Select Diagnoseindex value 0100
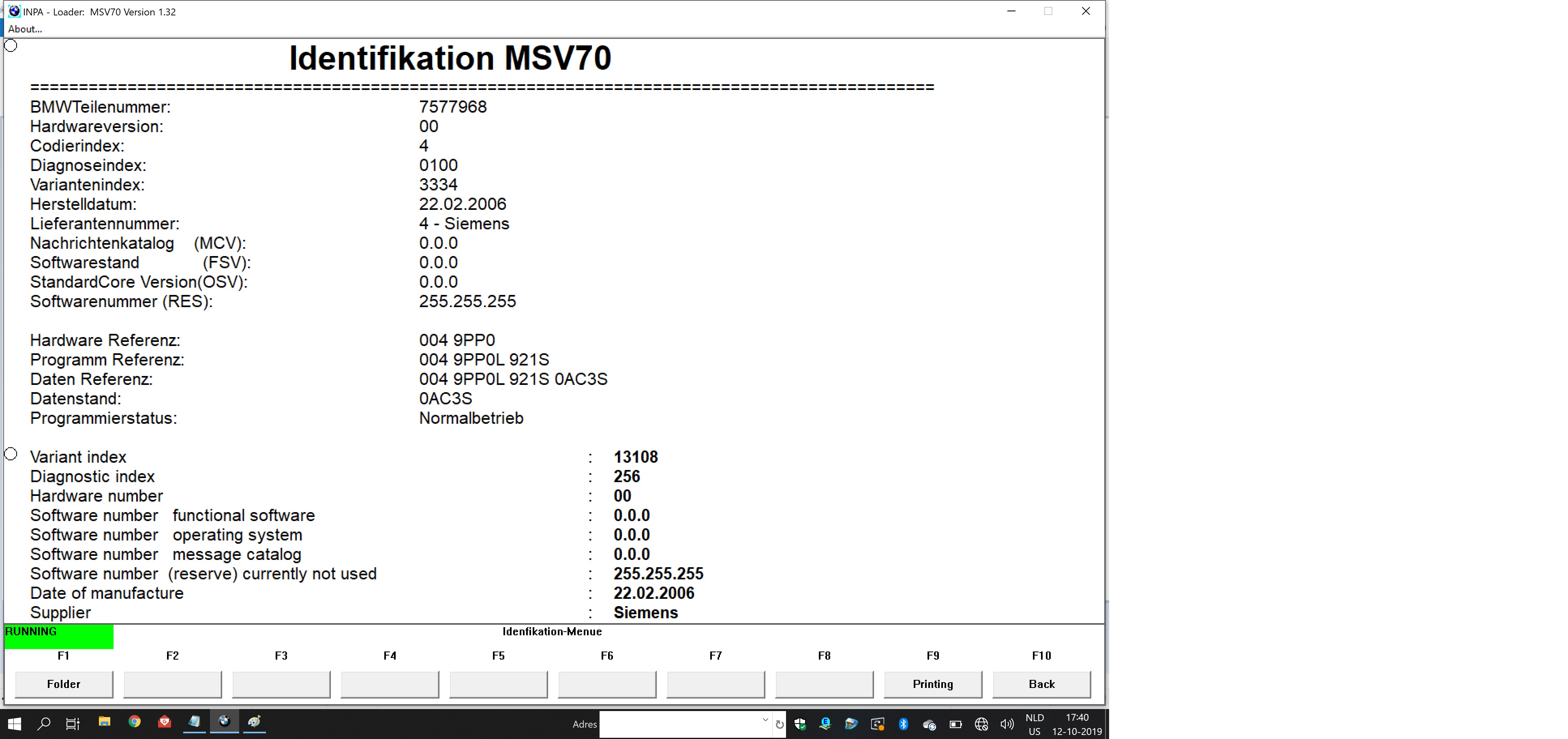Image resolution: width=1568 pixels, height=739 pixels. pyautogui.click(x=438, y=165)
